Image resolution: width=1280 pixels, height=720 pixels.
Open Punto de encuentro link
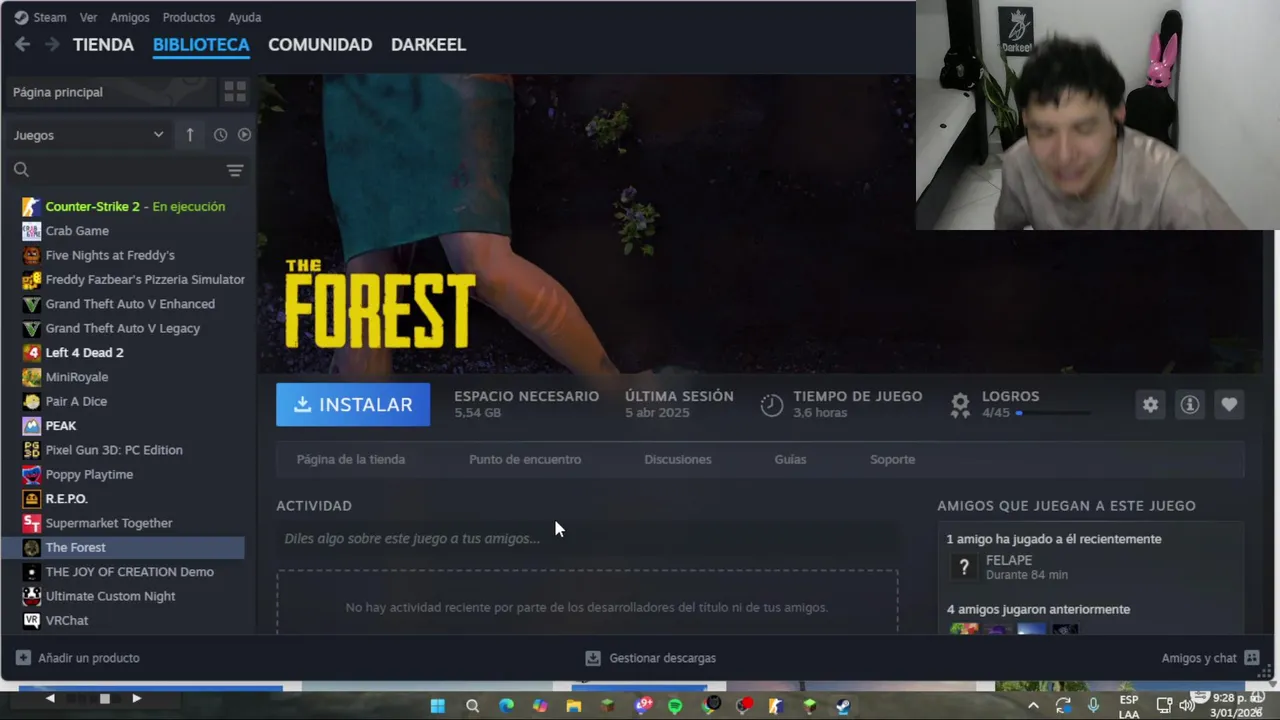pyautogui.click(x=525, y=459)
